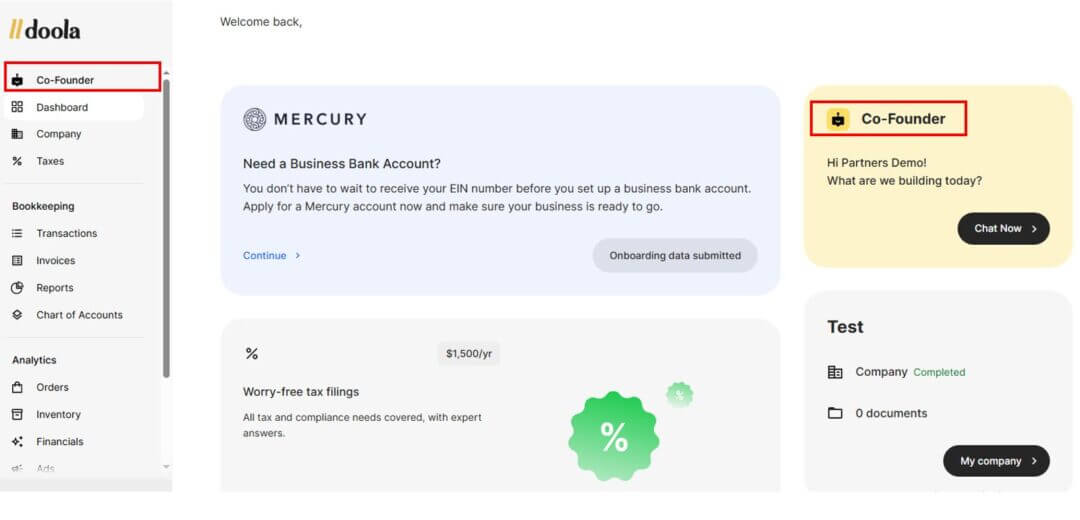Click the Chart of Accounts layers icon
Viewport: 1080px width, 520px height.
[x=17, y=314]
